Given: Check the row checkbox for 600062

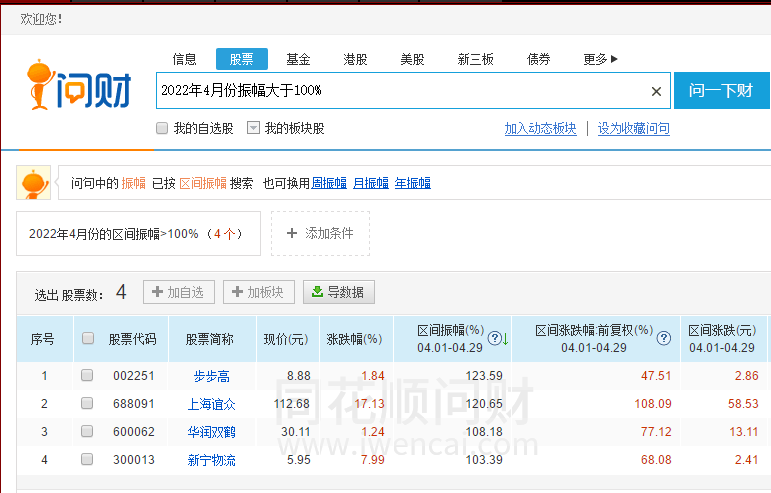Looking at the screenshot, I should (87, 432).
